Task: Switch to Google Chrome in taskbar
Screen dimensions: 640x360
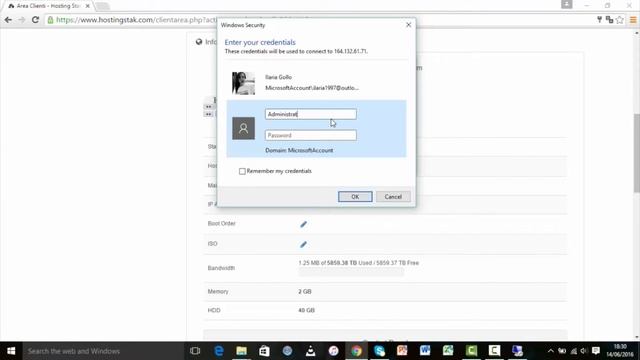Action: click(x=356, y=351)
